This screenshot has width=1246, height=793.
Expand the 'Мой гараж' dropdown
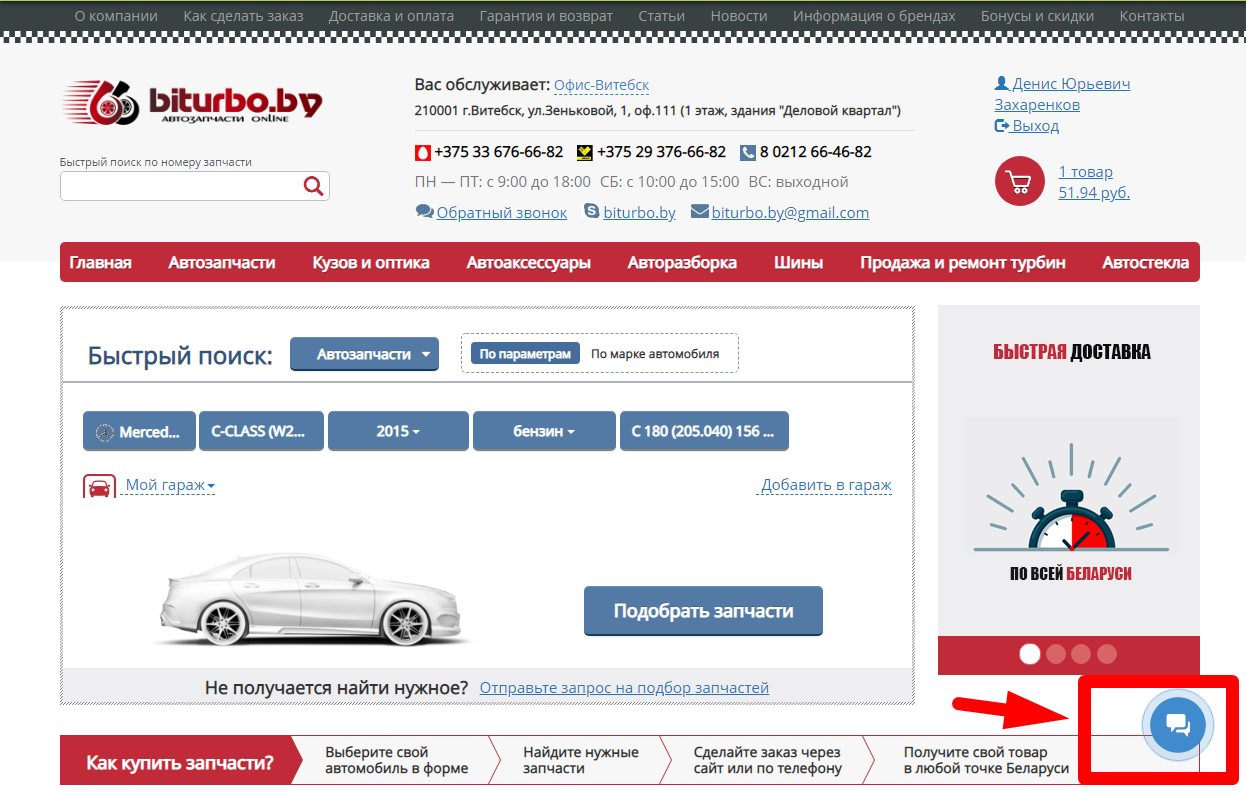tap(170, 486)
